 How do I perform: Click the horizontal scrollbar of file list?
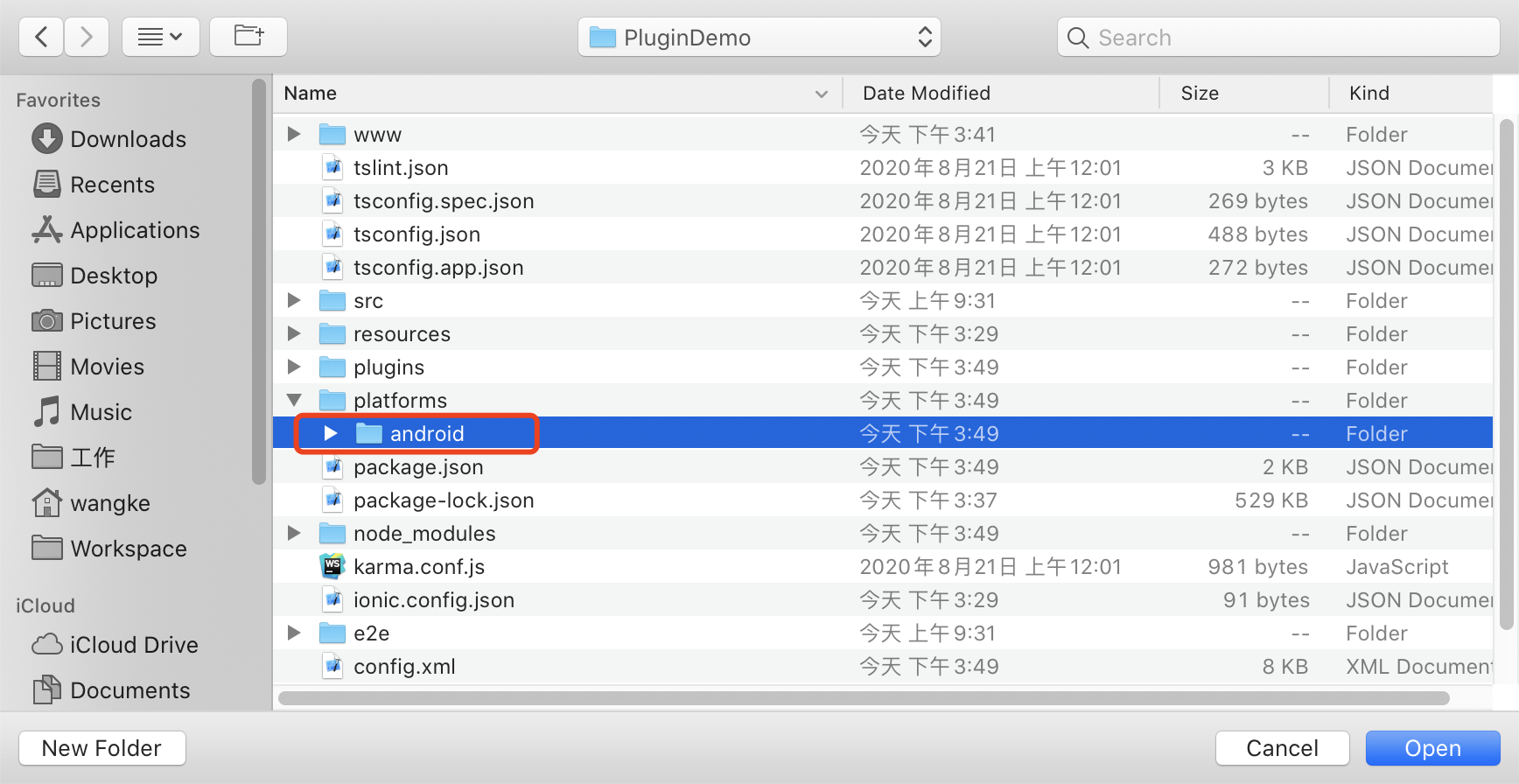click(863, 698)
